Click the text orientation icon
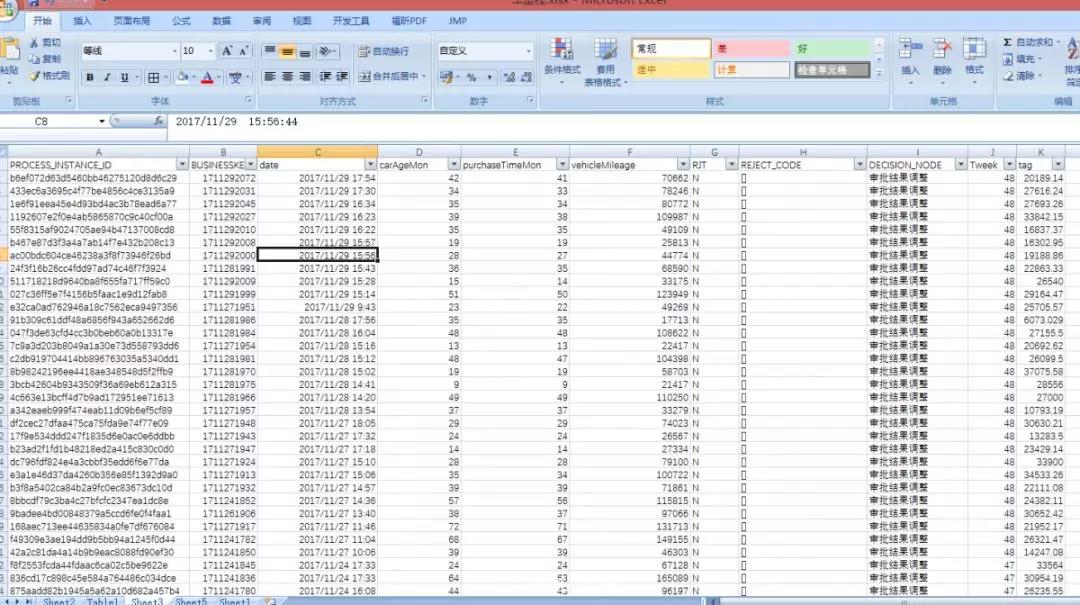This screenshot has width=1080, height=605. 326,51
